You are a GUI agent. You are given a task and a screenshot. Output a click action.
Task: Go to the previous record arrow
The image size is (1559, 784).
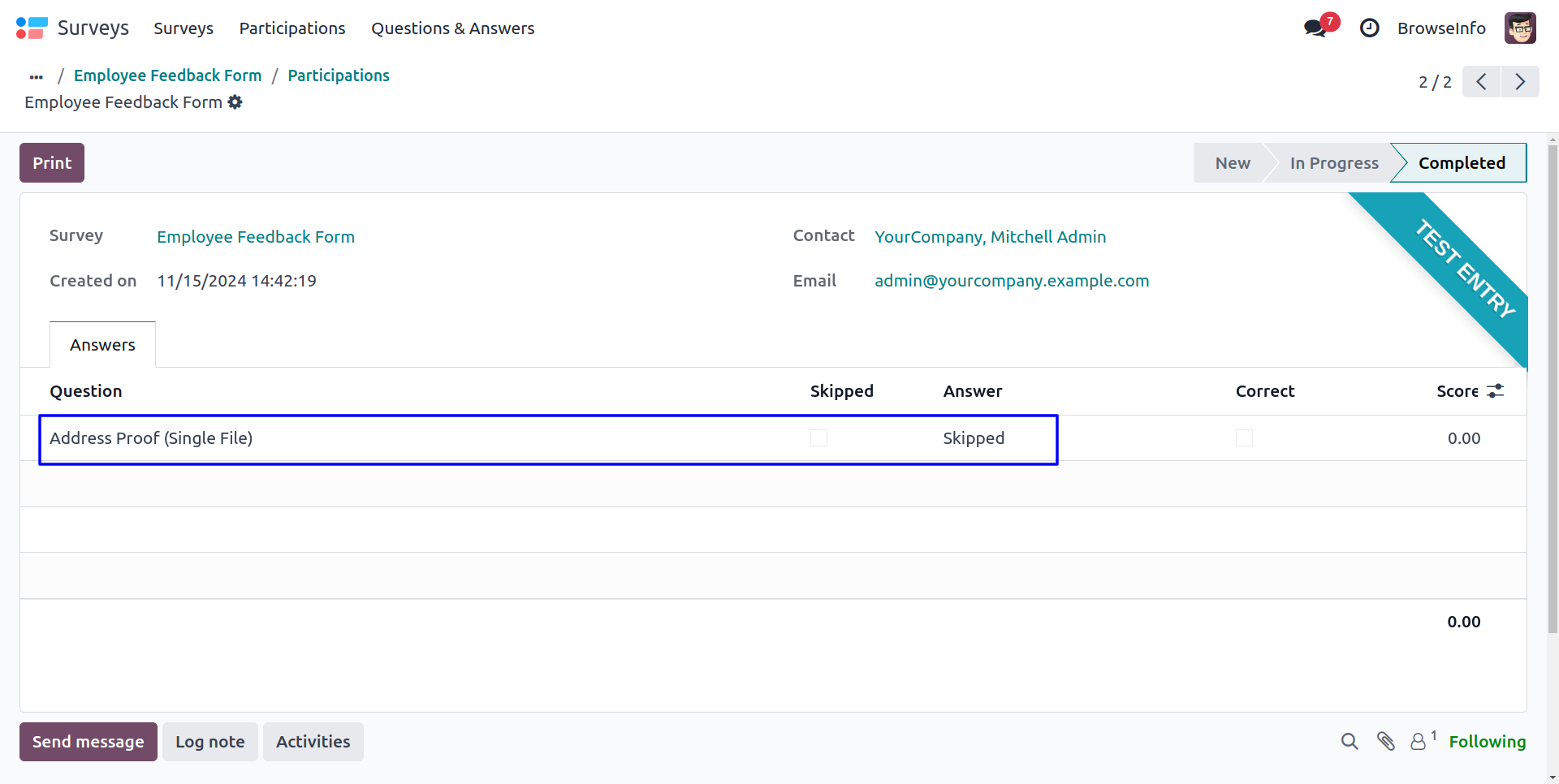(x=1481, y=82)
